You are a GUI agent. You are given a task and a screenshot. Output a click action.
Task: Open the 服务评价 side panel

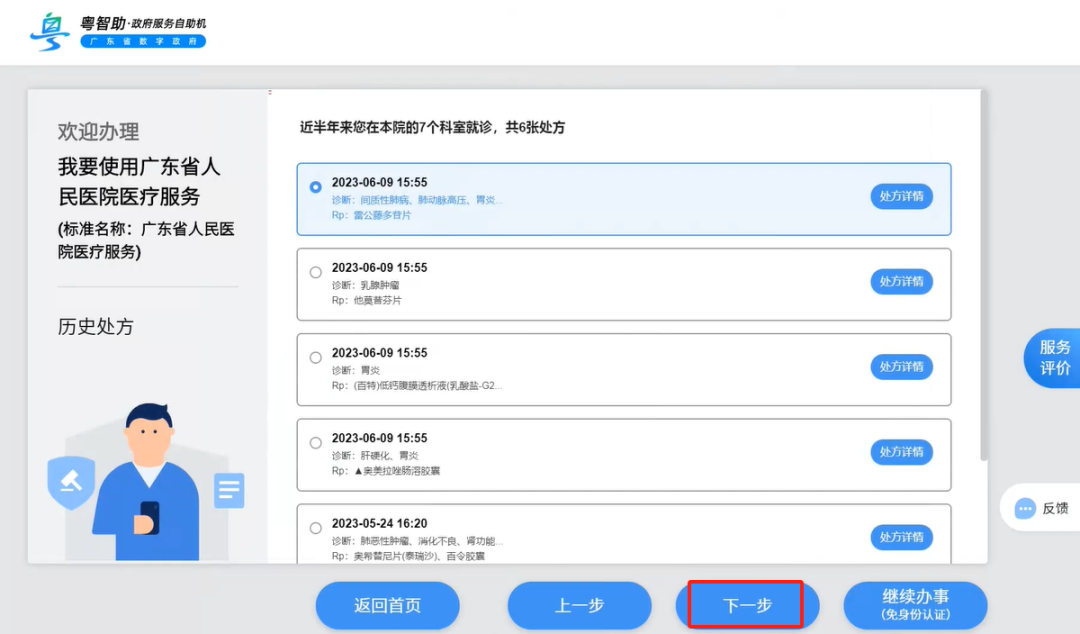click(x=1055, y=358)
